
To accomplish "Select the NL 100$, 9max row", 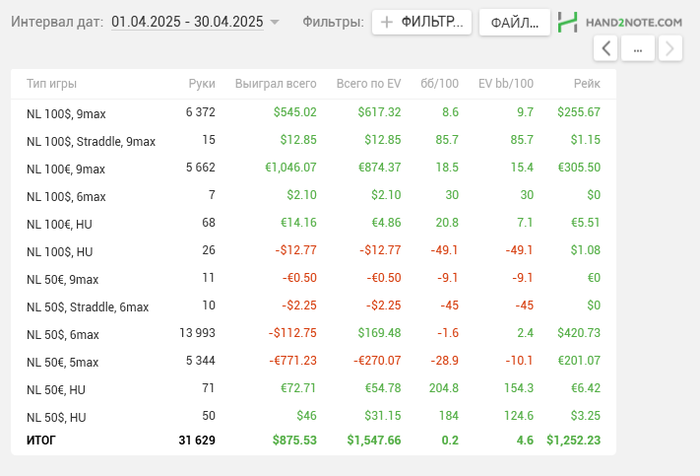I will click(66, 113).
